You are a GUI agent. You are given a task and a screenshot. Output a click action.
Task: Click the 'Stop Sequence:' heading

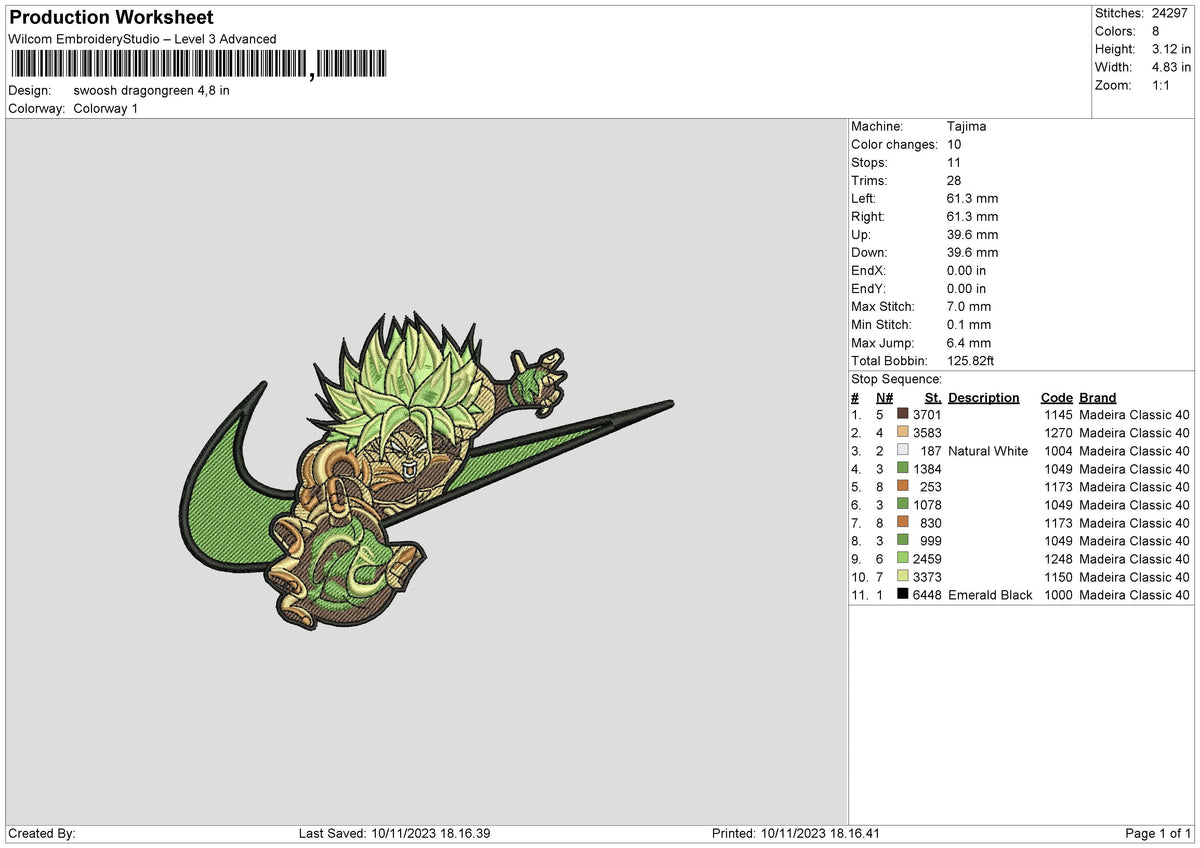896,379
